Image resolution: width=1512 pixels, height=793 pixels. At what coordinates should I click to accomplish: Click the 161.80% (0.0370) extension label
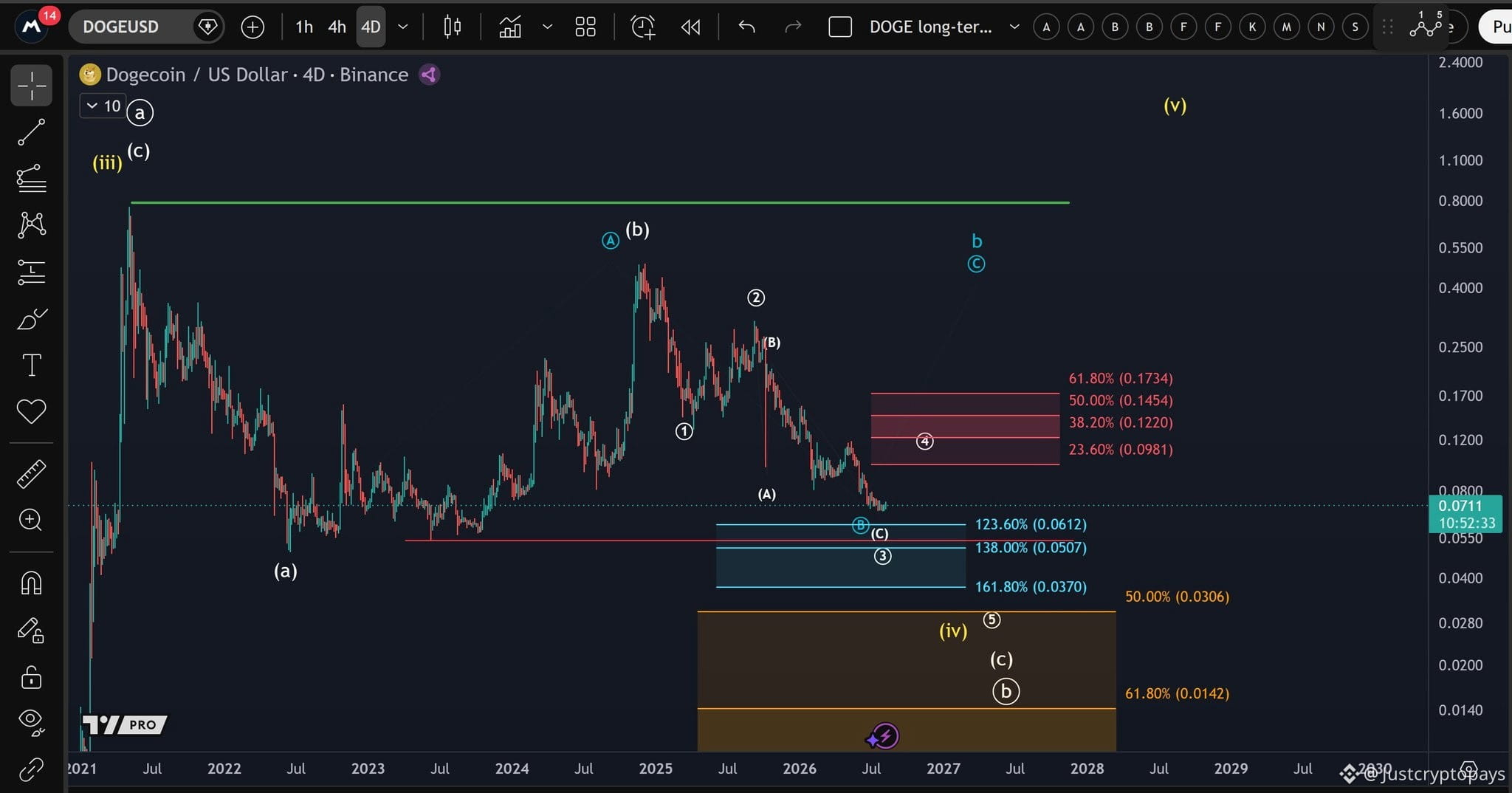(x=1031, y=587)
